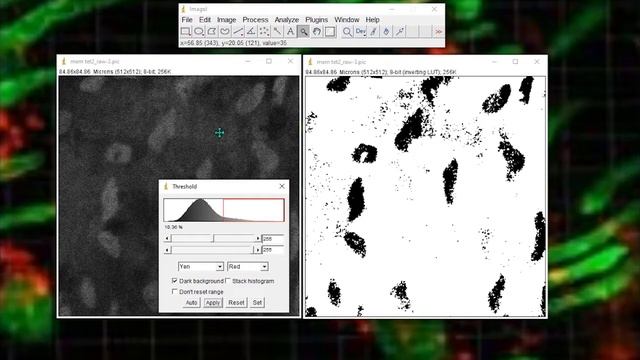Viewport: 640px width, 360px height.
Task: Click the maximum threshold slider track
Action: [212, 249]
